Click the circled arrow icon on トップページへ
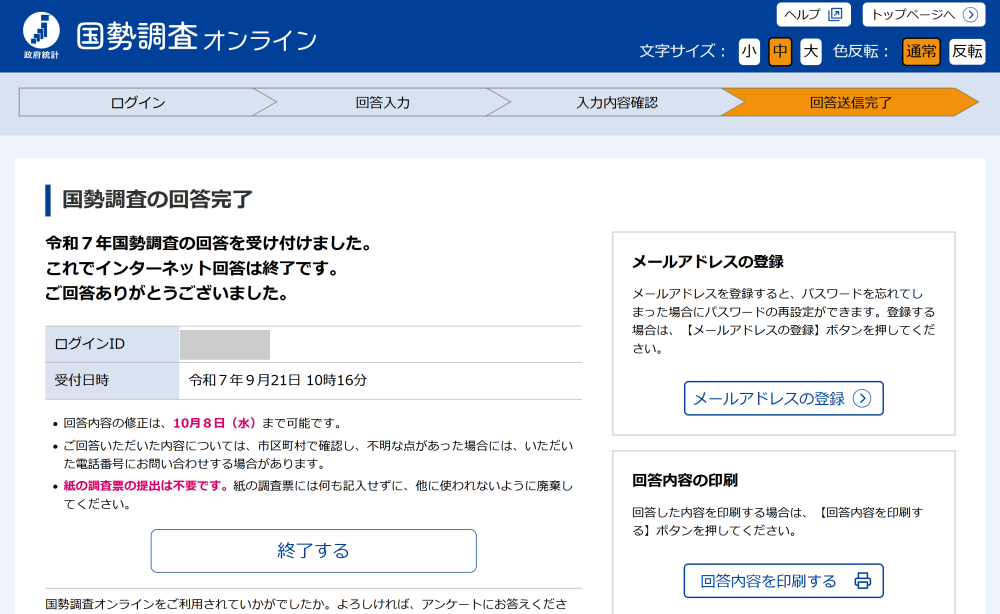The image size is (1000, 614). coord(969,15)
